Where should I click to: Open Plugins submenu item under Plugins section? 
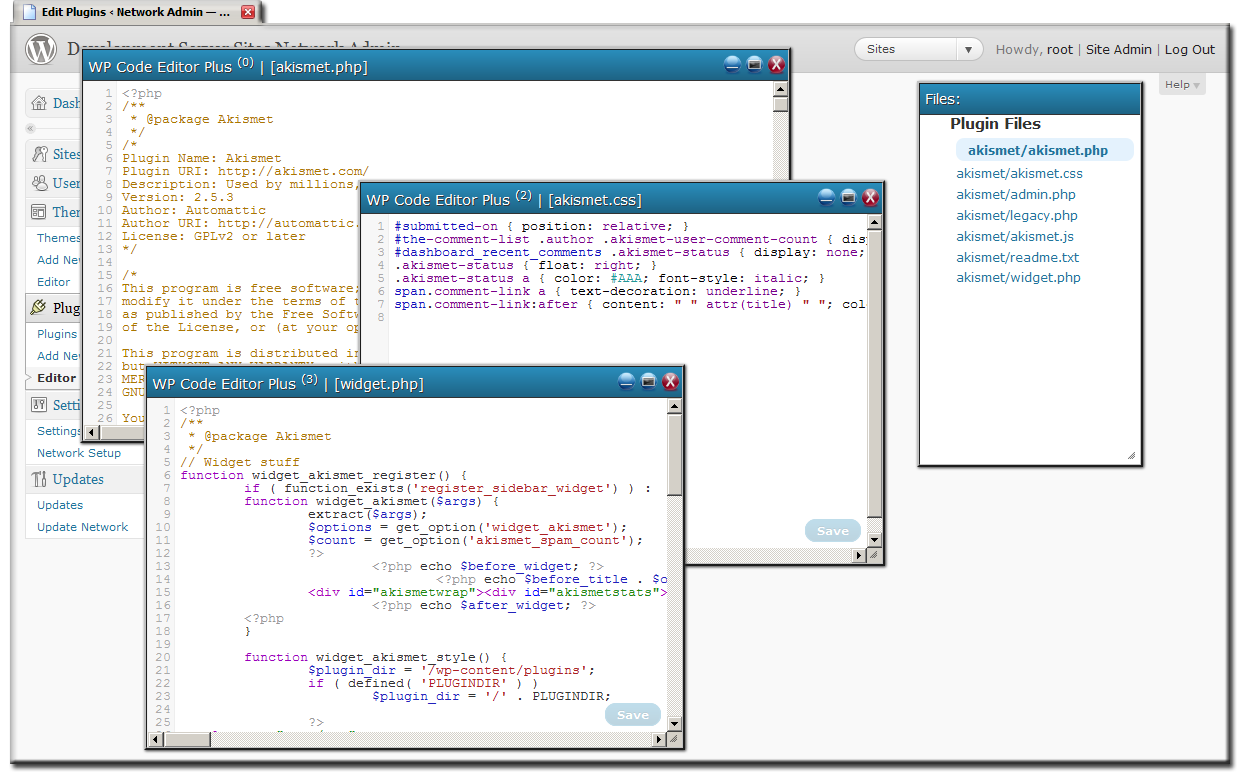click(57, 334)
